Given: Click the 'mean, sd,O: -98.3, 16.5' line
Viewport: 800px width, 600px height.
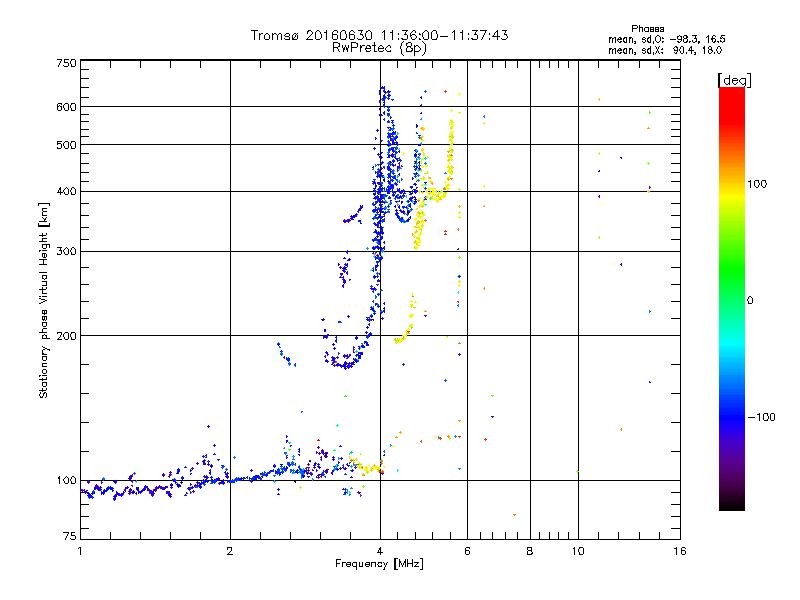Looking at the screenshot, I should click(667, 39).
